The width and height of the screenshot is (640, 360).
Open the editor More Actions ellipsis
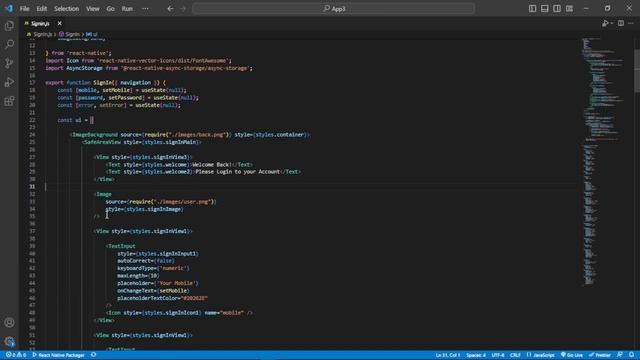(x=631, y=23)
